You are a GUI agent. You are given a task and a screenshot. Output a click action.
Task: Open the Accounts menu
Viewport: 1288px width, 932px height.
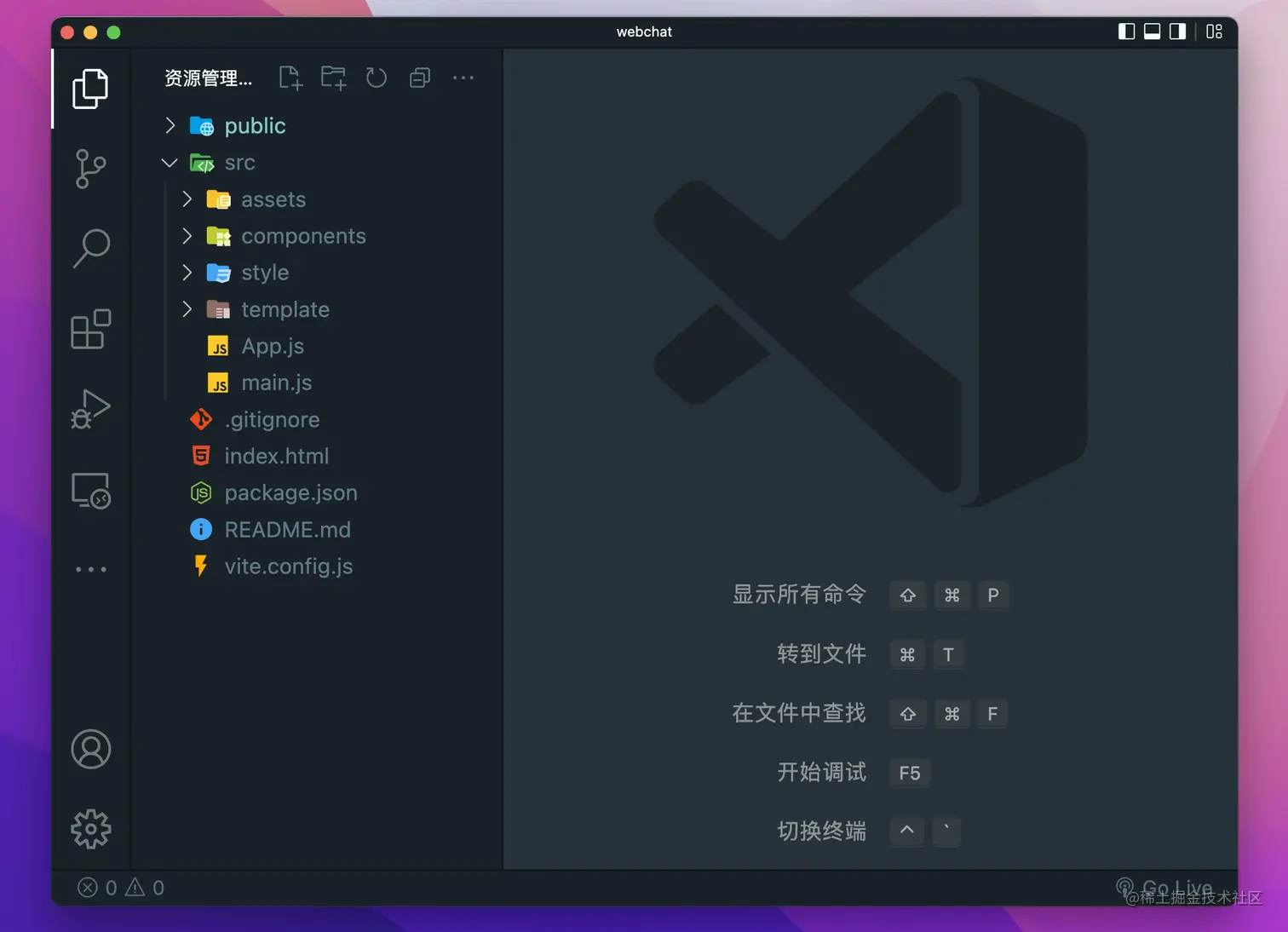90,750
